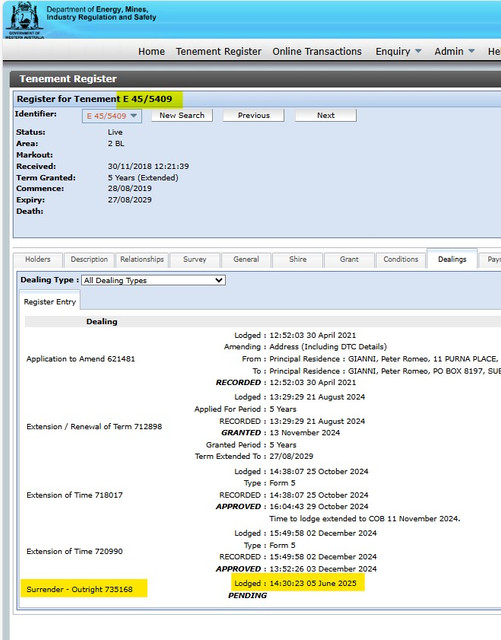Click the Register for Tenement E 45/5409 heading

coord(94,99)
